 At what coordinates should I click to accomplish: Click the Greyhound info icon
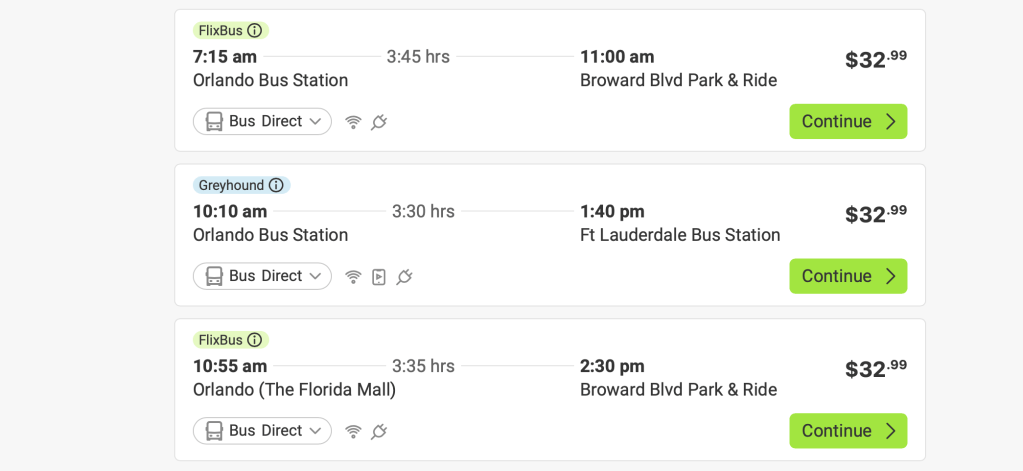(x=276, y=185)
